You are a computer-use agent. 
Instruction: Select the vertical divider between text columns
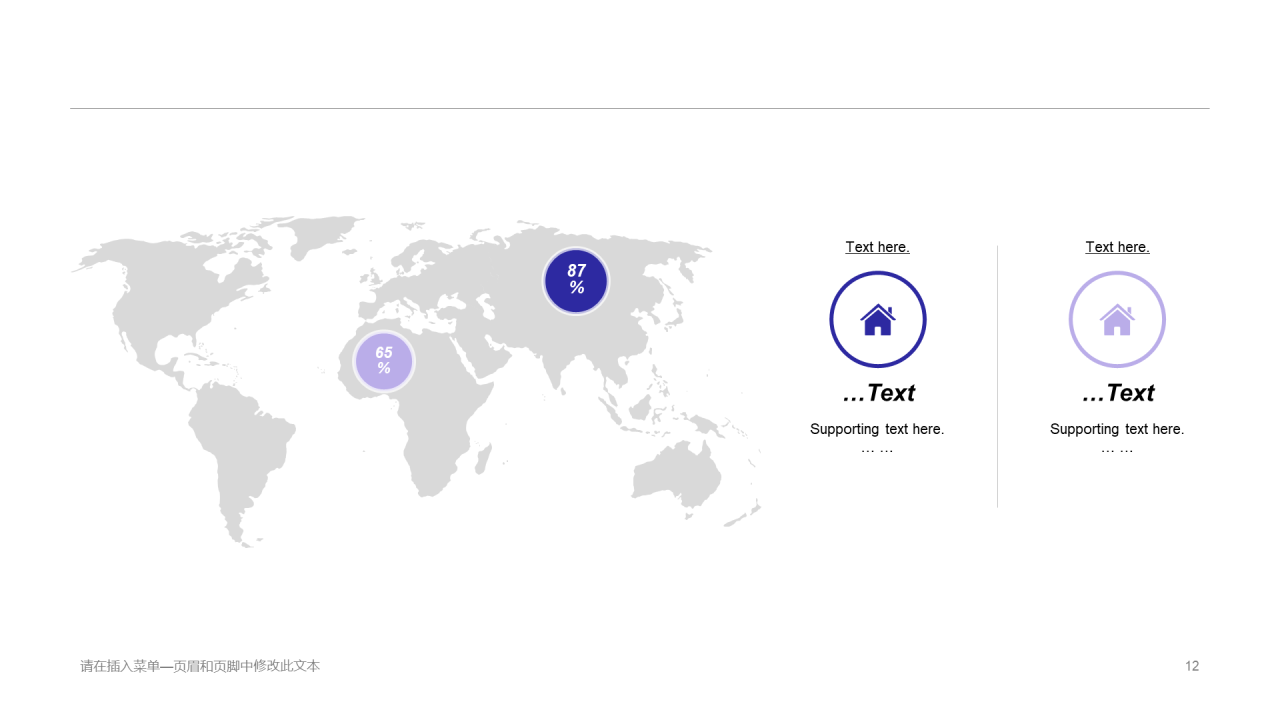997,376
